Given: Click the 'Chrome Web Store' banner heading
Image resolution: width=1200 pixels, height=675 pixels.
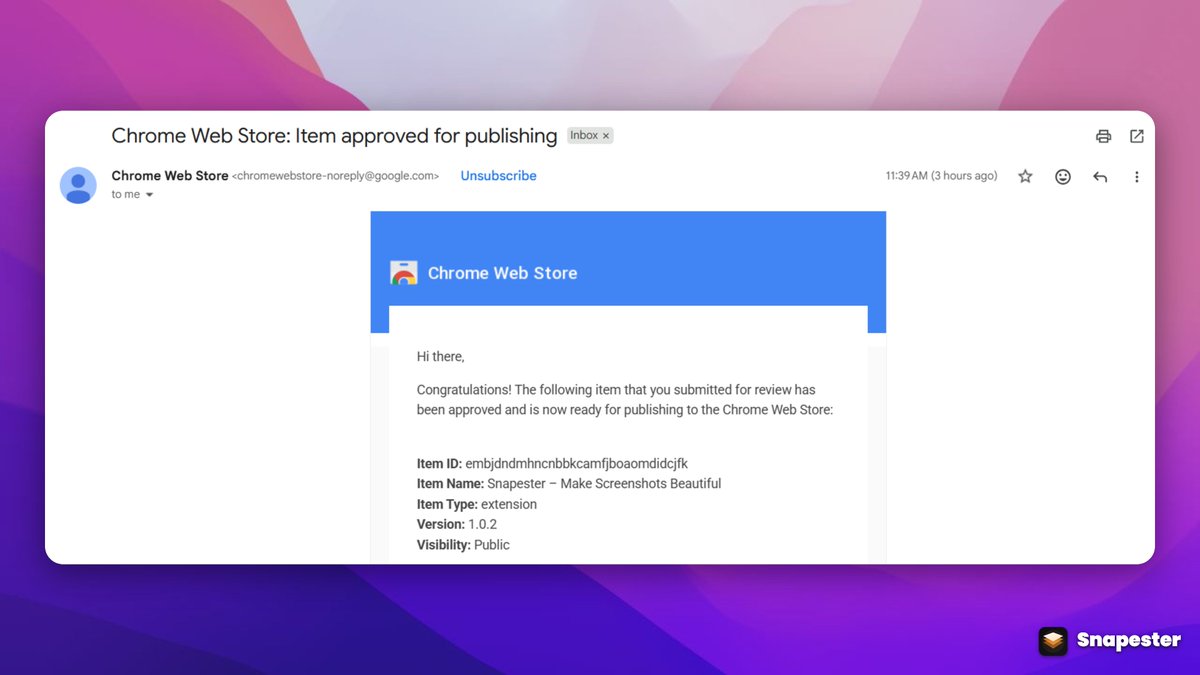Looking at the screenshot, I should point(502,273).
